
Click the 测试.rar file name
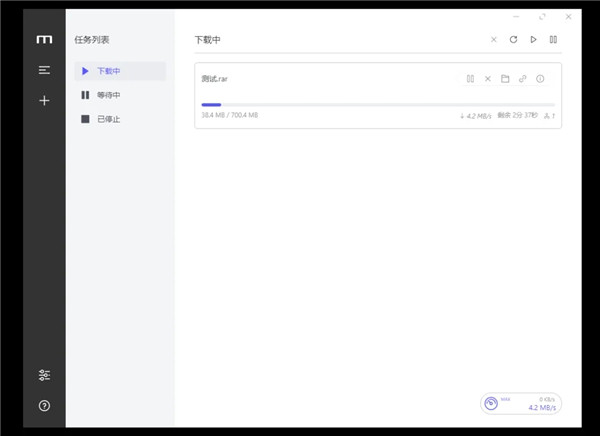coord(214,79)
